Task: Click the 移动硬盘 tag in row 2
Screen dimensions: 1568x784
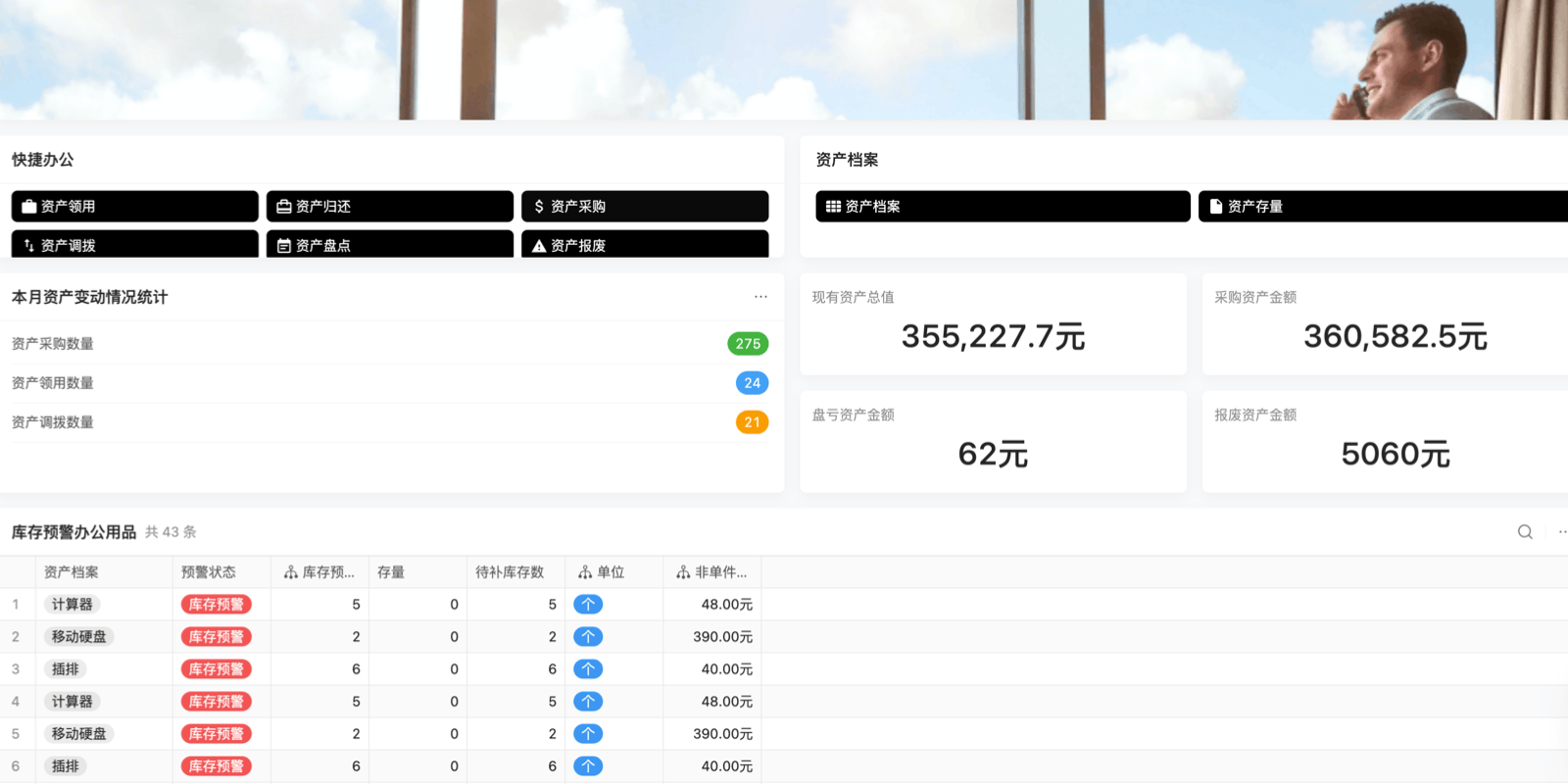Action: (79, 637)
